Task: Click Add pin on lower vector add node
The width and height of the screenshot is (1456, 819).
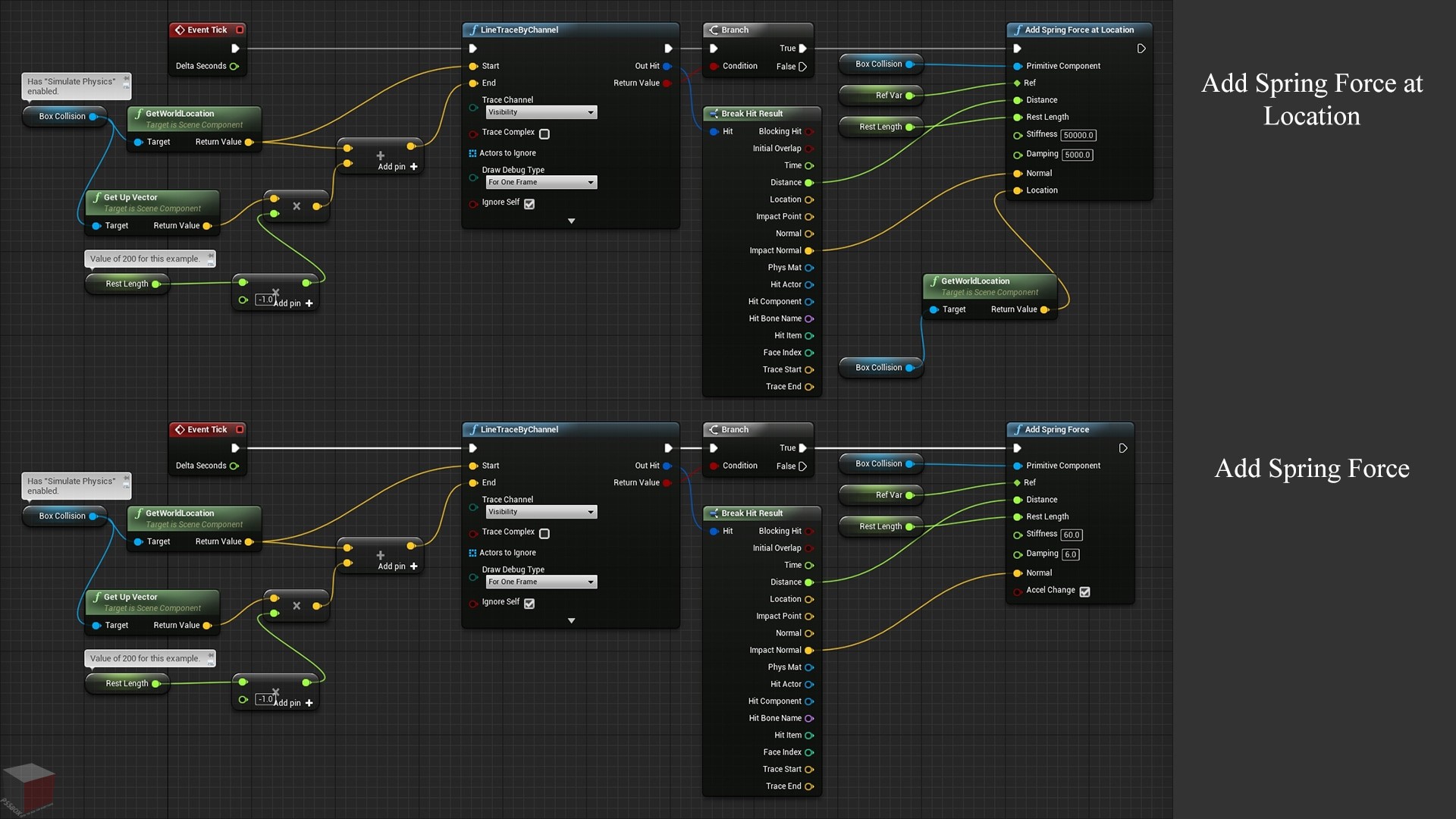Action: [x=398, y=566]
